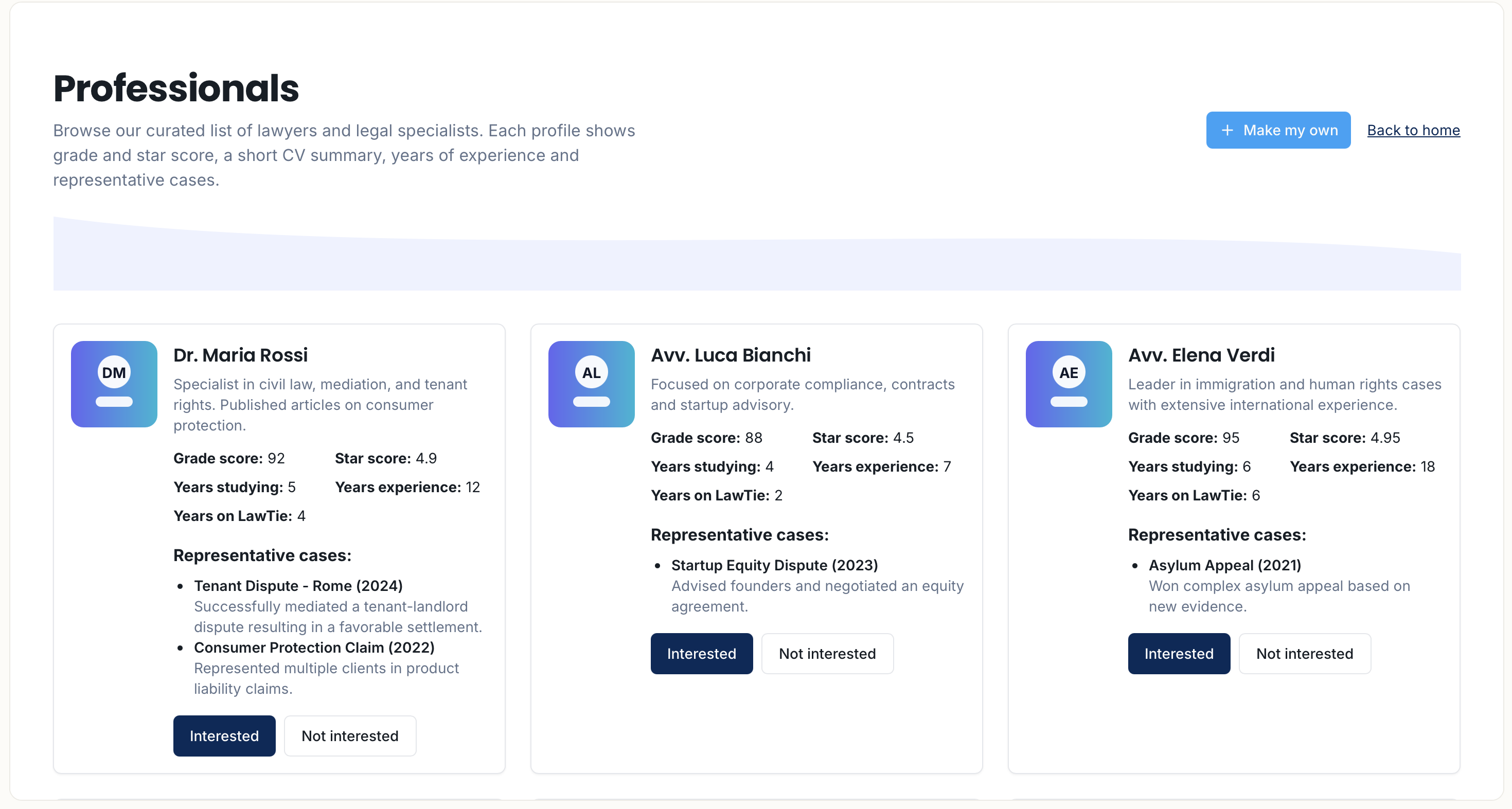Viewport: 1512px width, 809px height.
Task: Choose Not interested for Elena Verdi
Action: [1304, 654]
